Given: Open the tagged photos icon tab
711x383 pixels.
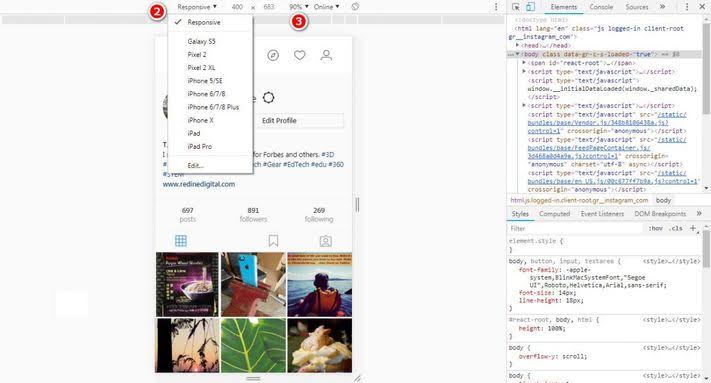Looking at the screenshot, I should (326, 241).
